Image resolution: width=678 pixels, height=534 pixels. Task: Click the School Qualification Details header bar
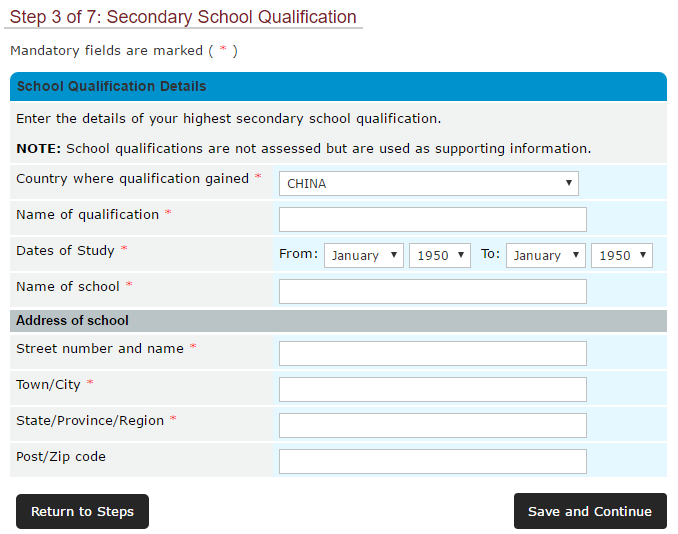pos(338,87)
